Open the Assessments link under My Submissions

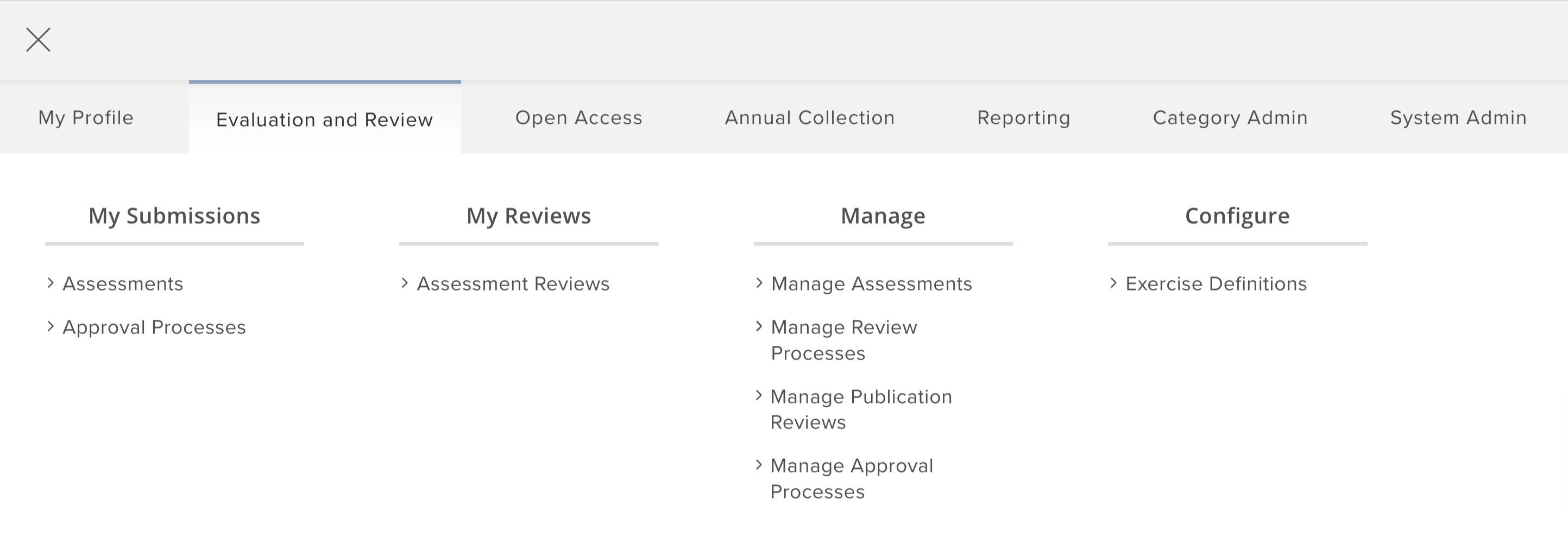tap(123, 284)
